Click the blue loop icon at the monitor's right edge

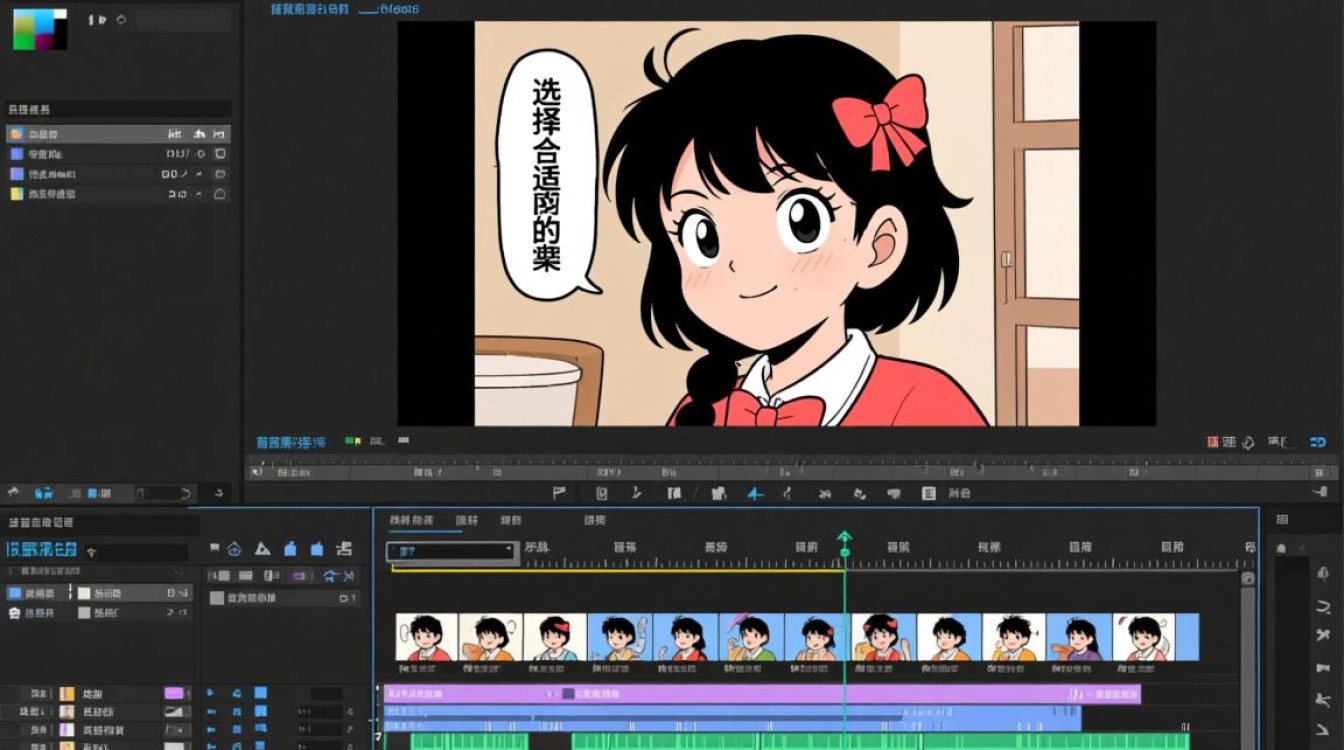pos(1319,441)
